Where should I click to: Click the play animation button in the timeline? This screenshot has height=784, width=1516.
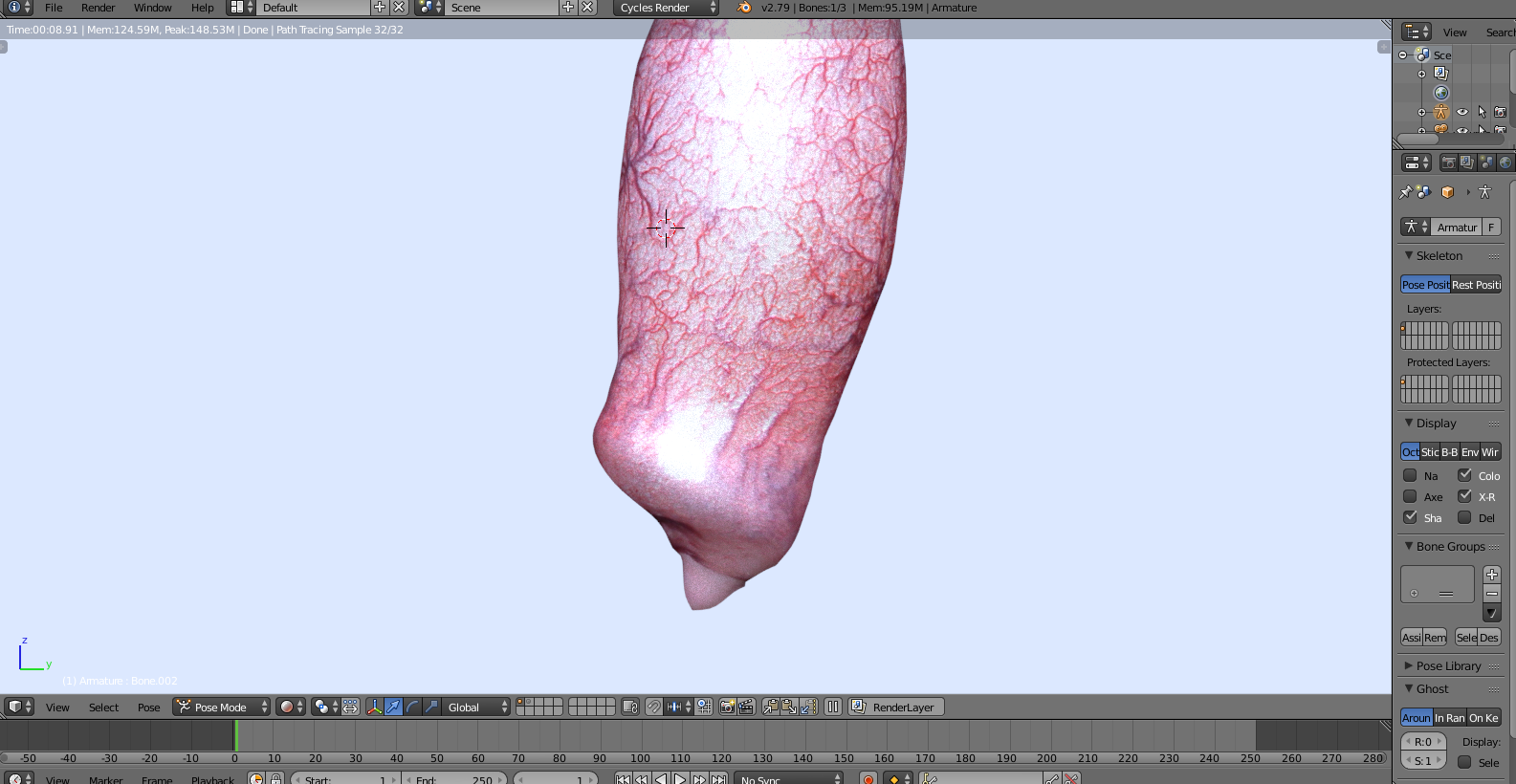click(680, 779)
